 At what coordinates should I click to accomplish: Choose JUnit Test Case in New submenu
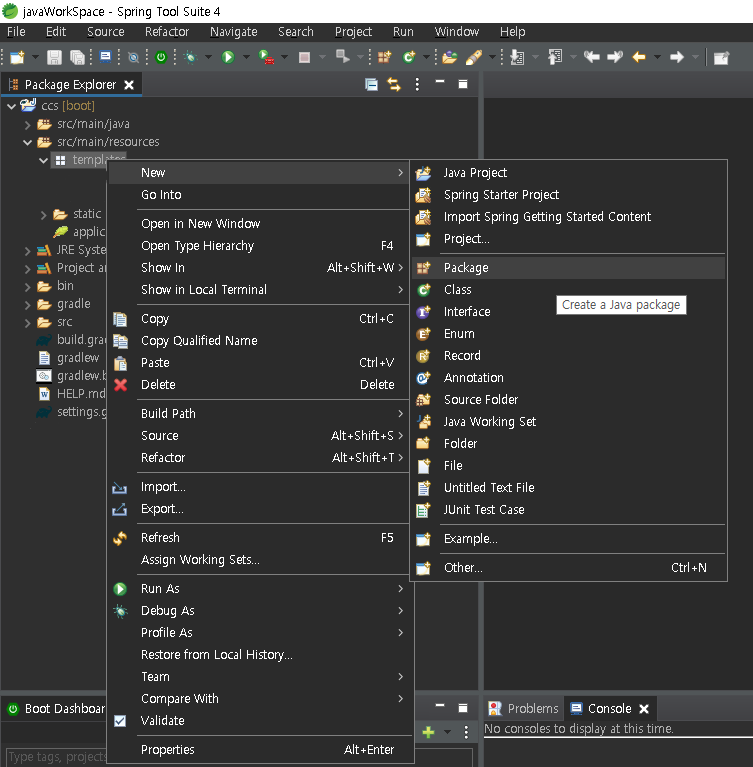pos(569,510)
